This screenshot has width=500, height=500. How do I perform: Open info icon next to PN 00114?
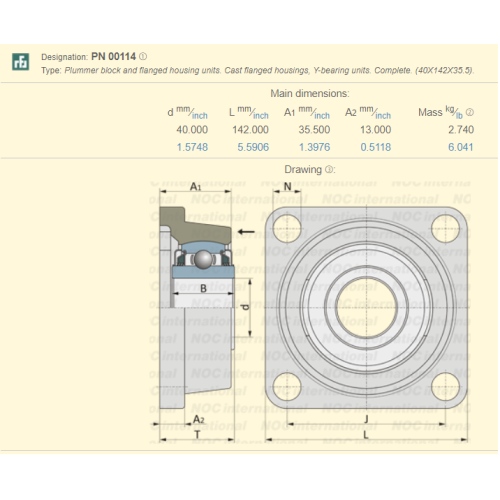(143, 56)
